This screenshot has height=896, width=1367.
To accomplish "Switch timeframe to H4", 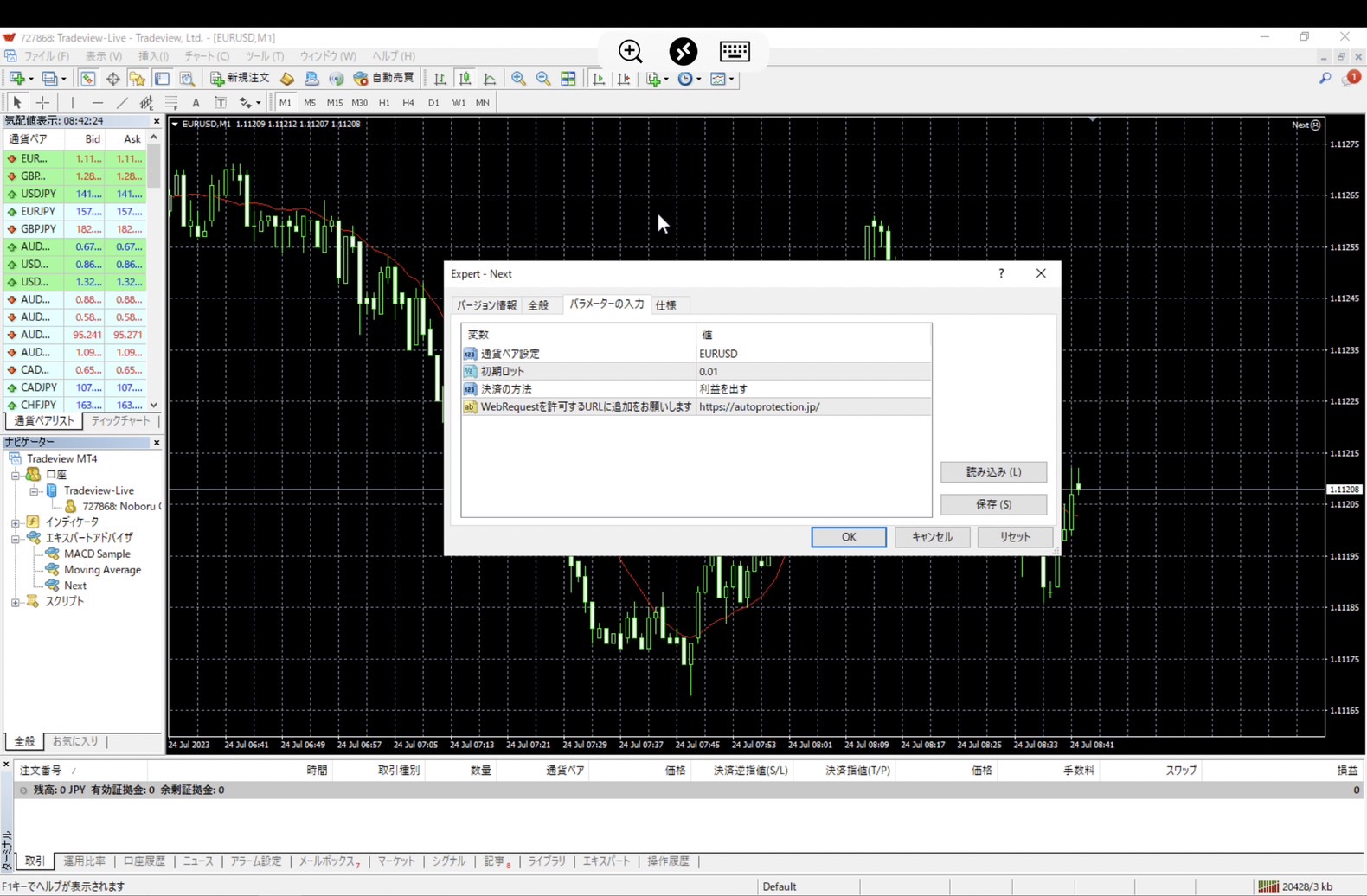I will pyautogui.click(x=408, y=102).
